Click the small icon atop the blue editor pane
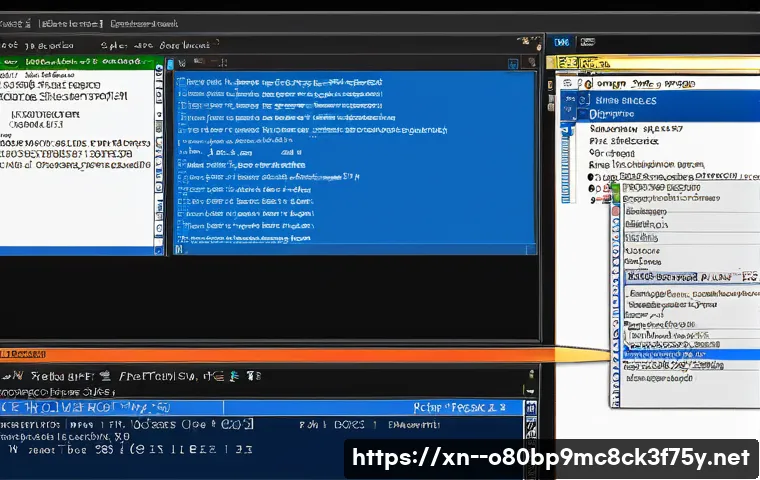 point(182,61)
